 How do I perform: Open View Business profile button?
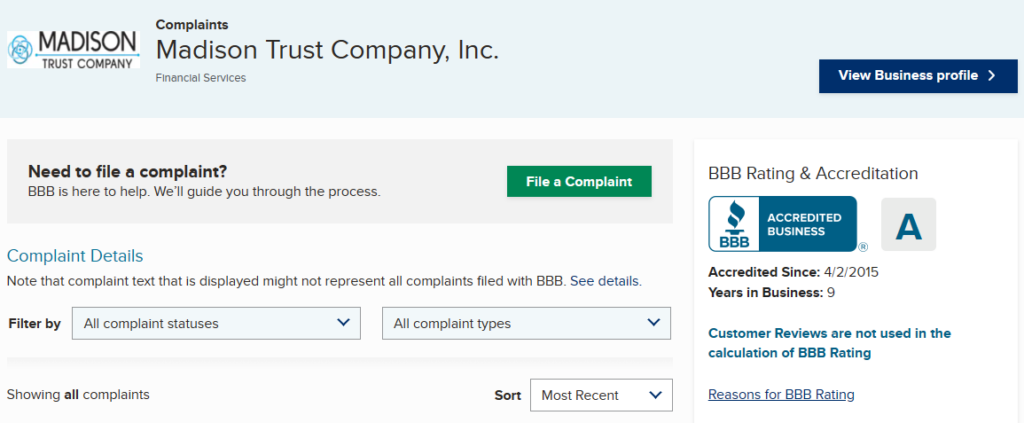[x=918, y=76]
